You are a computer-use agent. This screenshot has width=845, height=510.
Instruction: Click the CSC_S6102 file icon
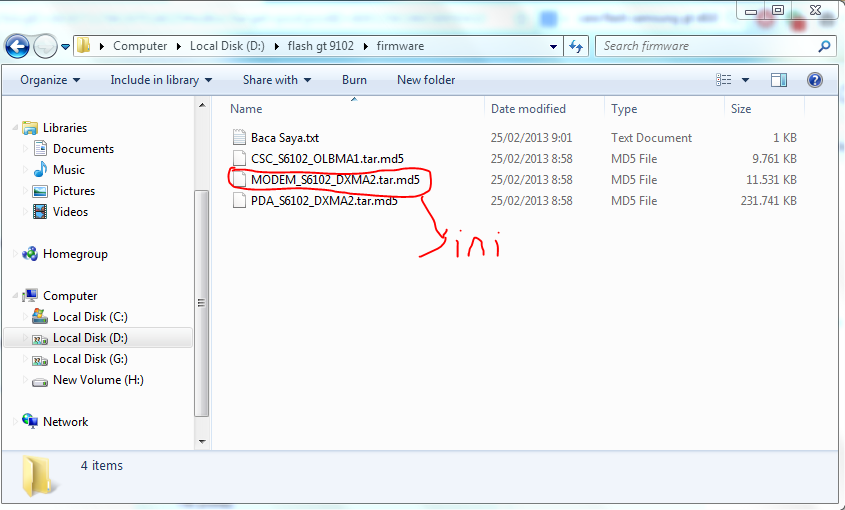click(x=239, y=158)
